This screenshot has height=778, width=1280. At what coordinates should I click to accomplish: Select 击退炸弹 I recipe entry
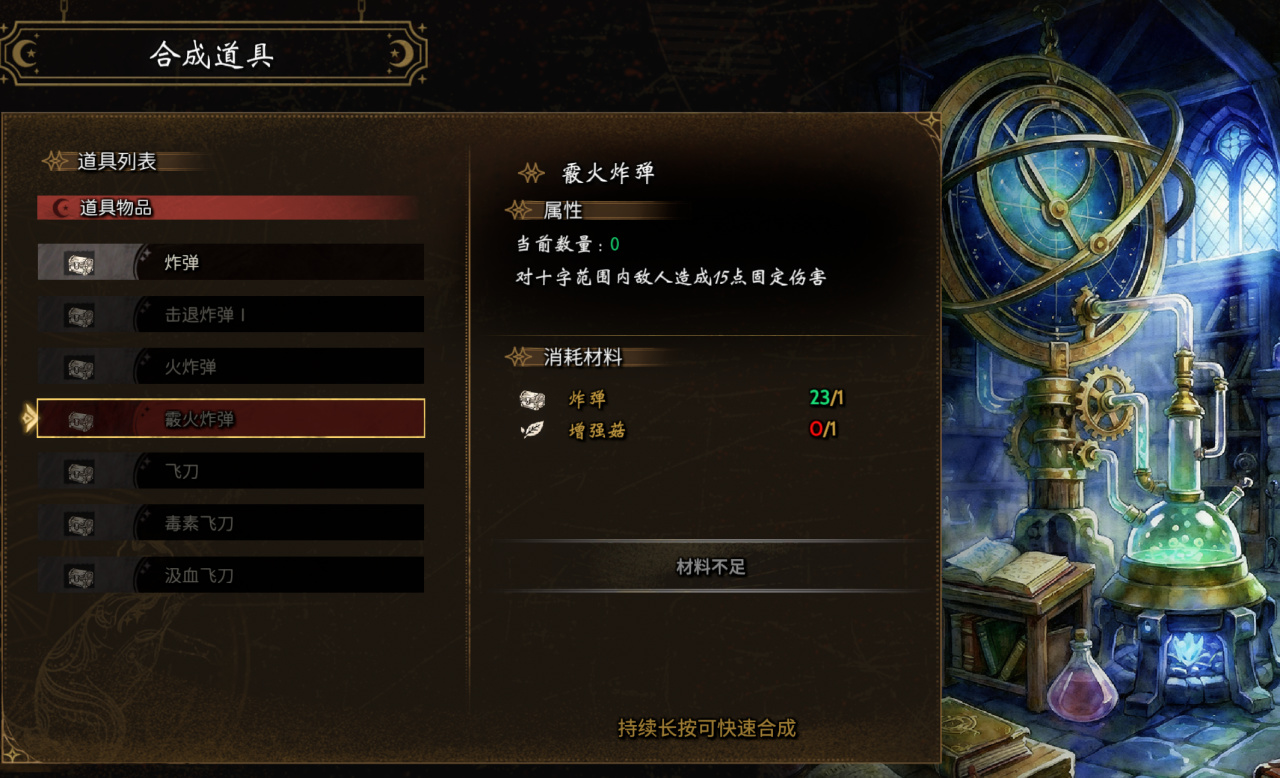231,314
